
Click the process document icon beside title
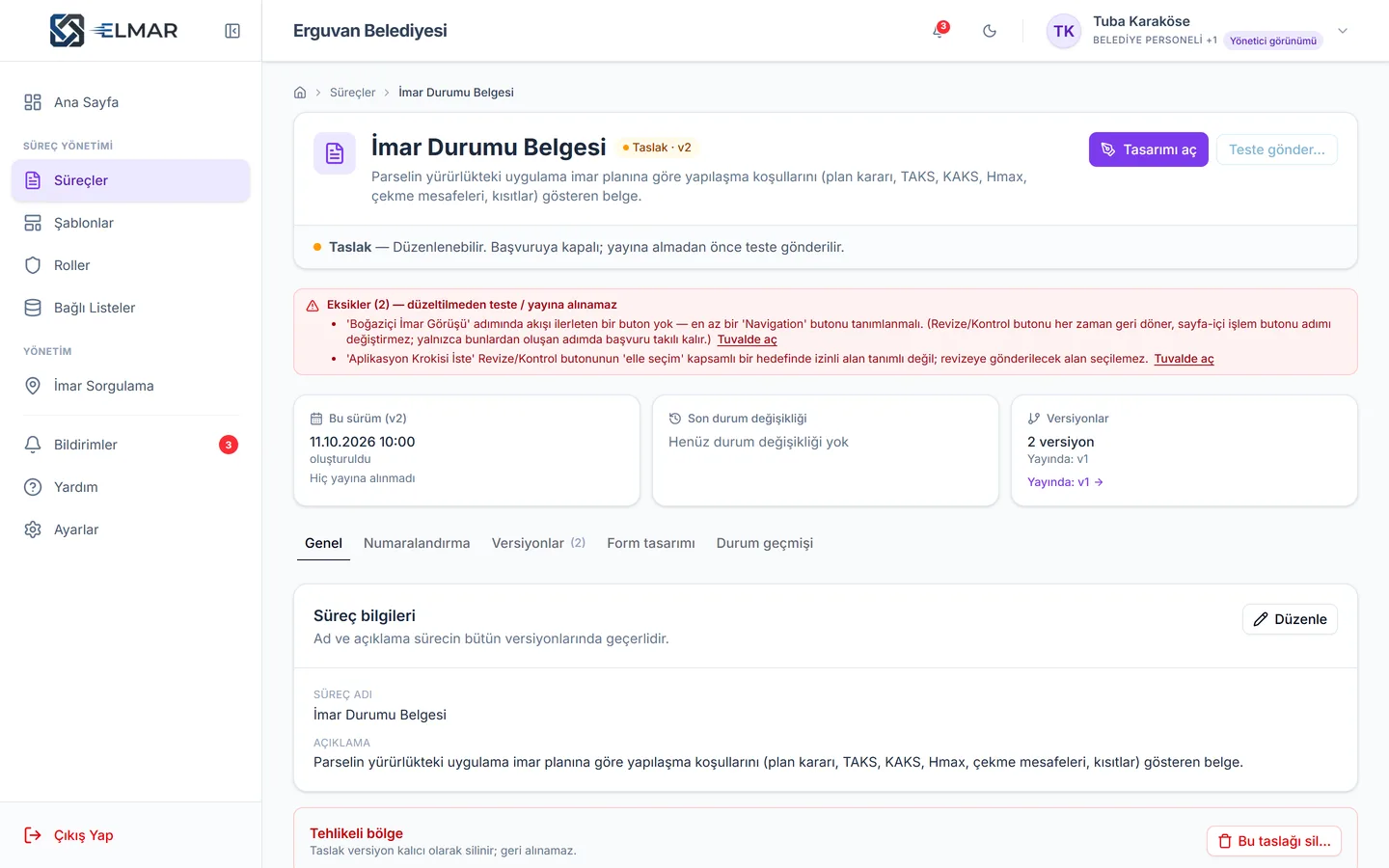click(x=335, y=153)
